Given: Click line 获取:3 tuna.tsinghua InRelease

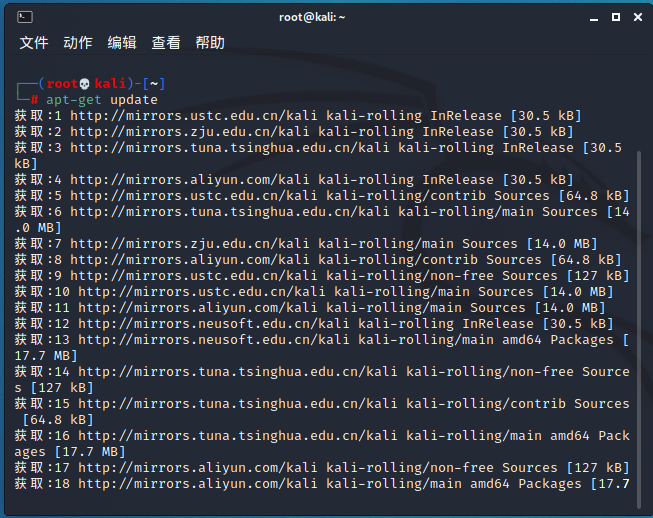Looking at the screenshot, I should click(318, 156).
